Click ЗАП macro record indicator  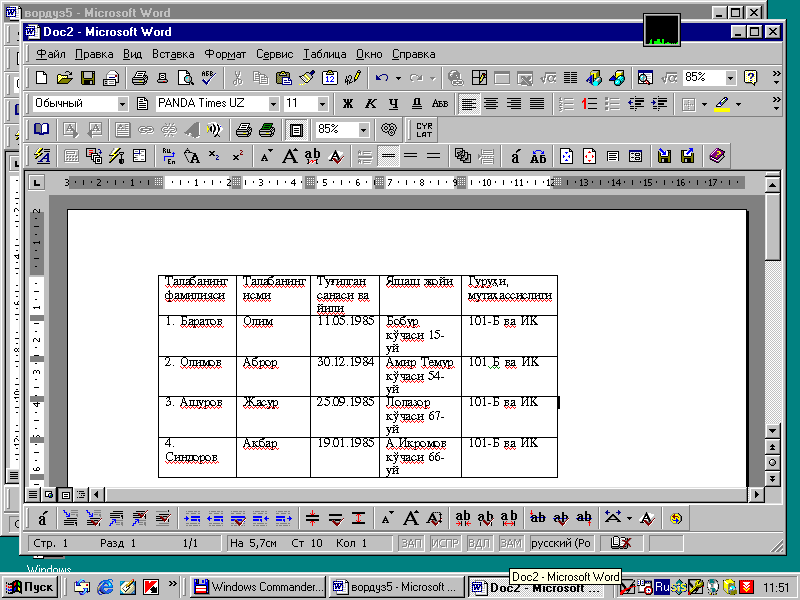pos(411,543)
